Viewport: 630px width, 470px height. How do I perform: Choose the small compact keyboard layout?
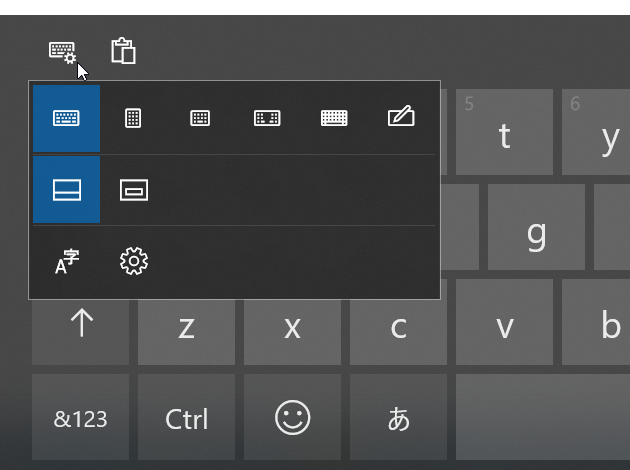click(200, 119)
